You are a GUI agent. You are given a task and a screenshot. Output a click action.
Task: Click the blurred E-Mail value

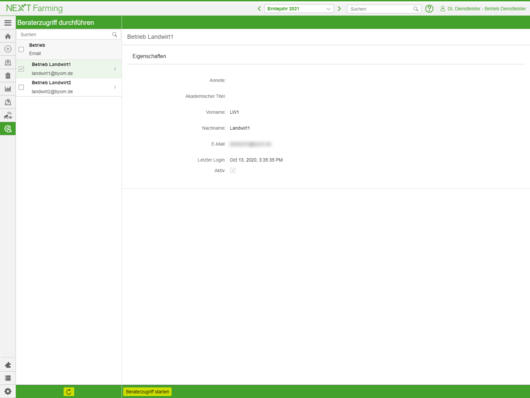[x=250, y=144]
